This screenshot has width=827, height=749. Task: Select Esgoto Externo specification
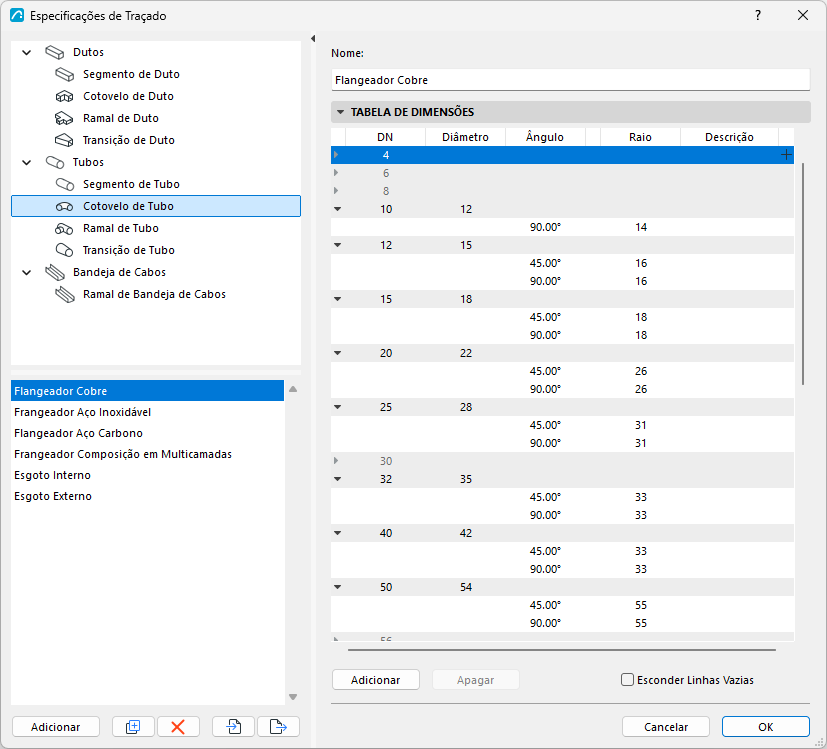tap(148, 496)
